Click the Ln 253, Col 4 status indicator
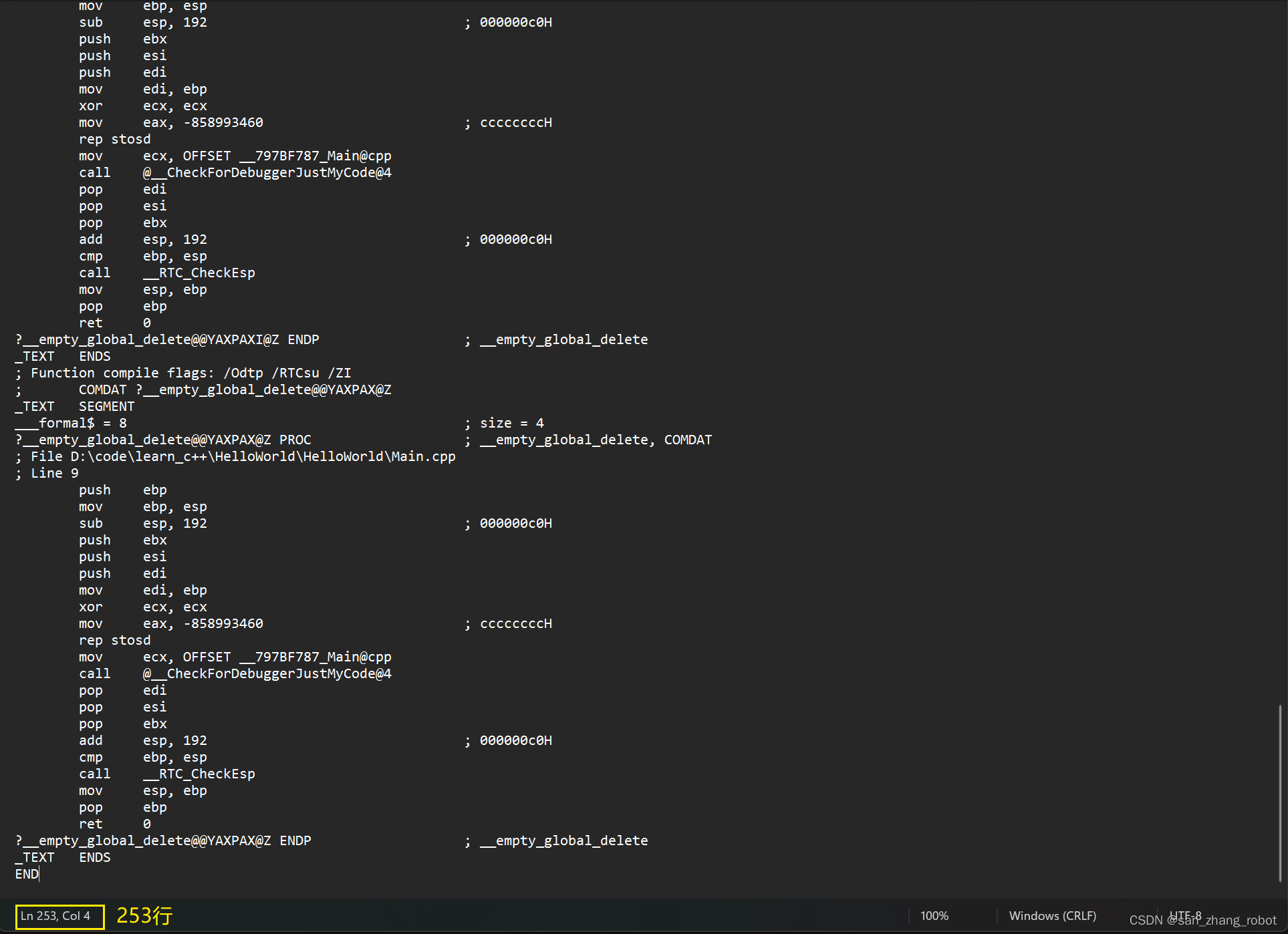Screen dimensions: 1288x934 [x=57, y=915]
